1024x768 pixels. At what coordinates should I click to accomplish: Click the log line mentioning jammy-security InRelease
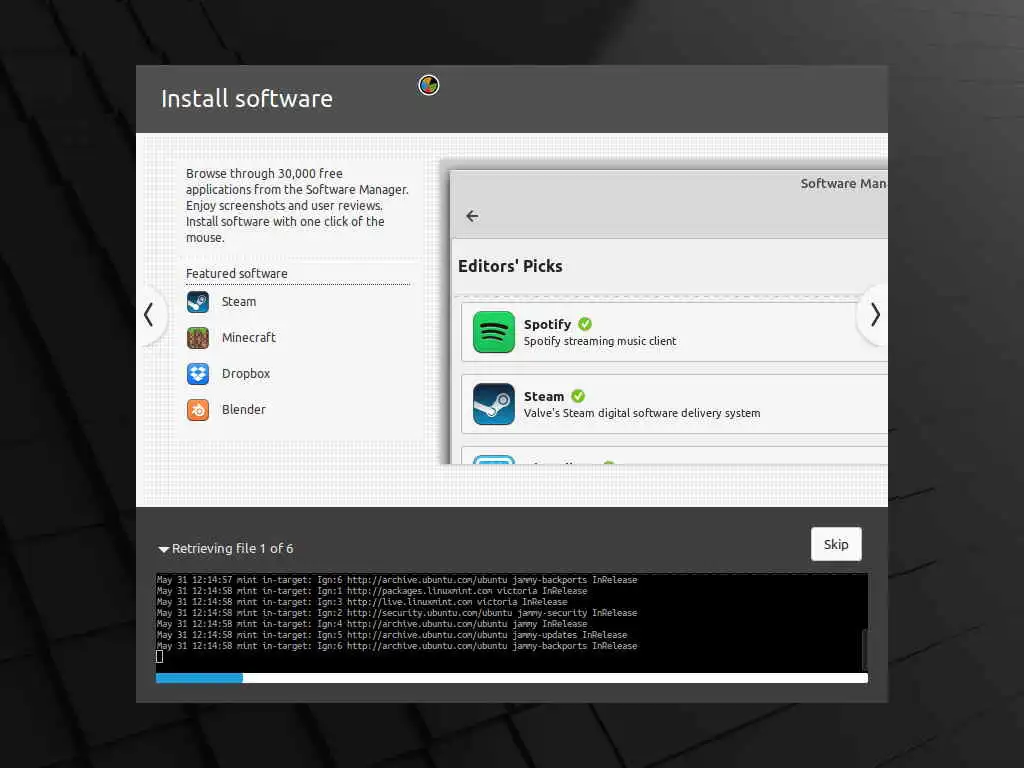[x=397, y=613]
